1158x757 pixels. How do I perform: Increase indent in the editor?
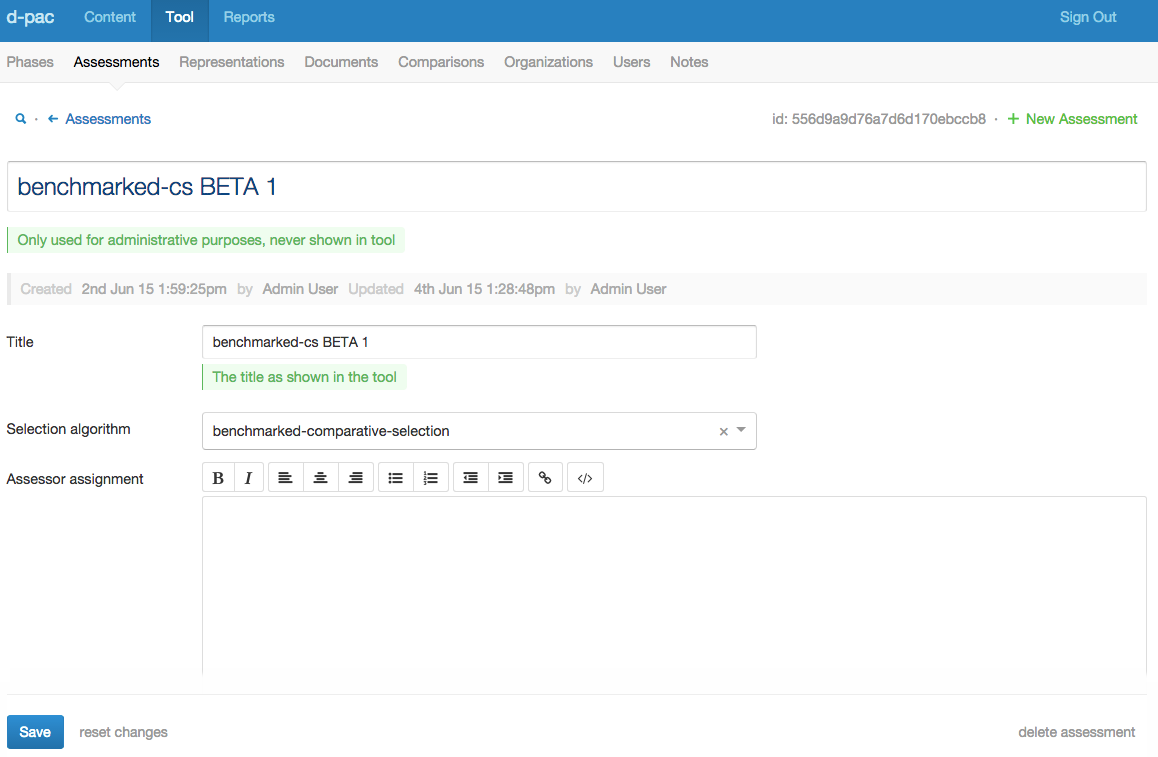[x=506, y=478]
